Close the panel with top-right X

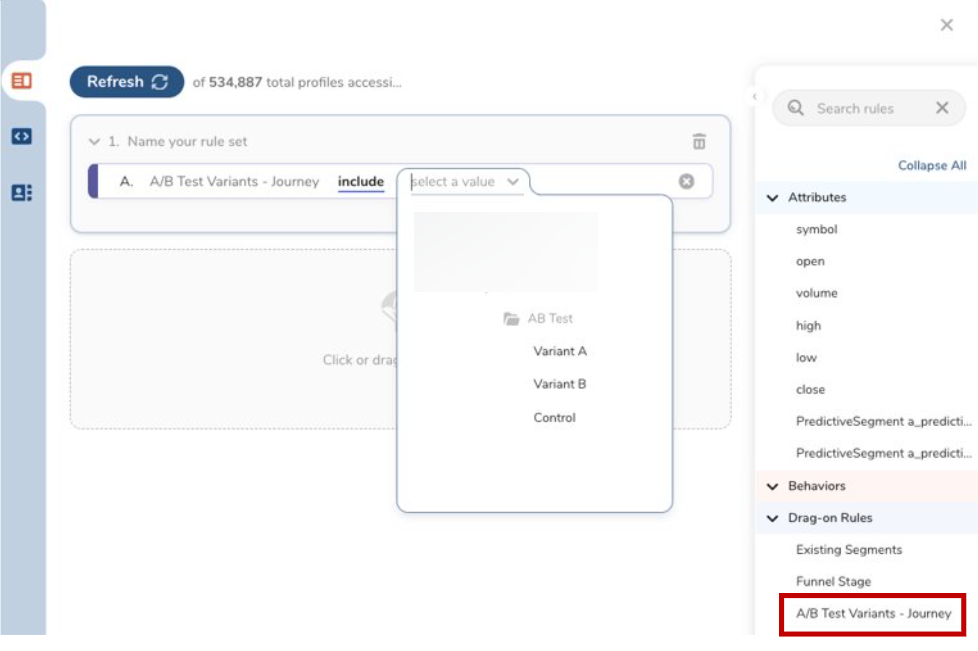[946, 25]
